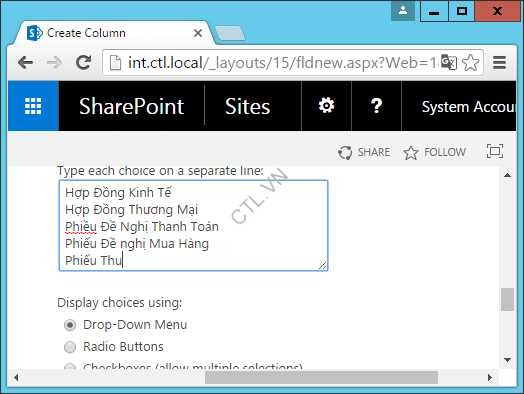The width and height of the screenshot is (524, 394).
Task: Open a new browser tab
Action: pos(231,33)
